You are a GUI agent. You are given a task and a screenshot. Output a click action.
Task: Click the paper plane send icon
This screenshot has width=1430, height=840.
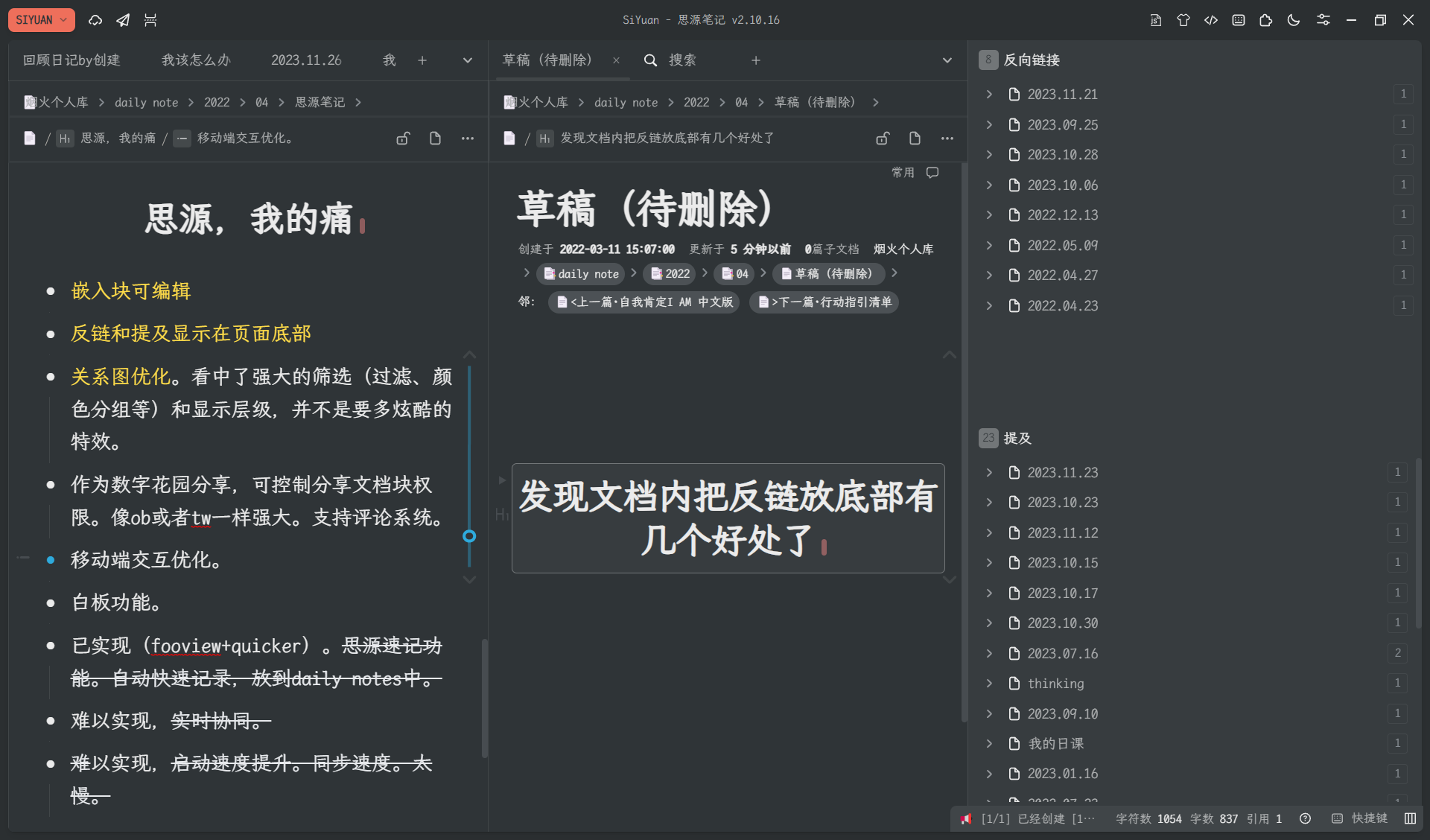tap(123, 20)
